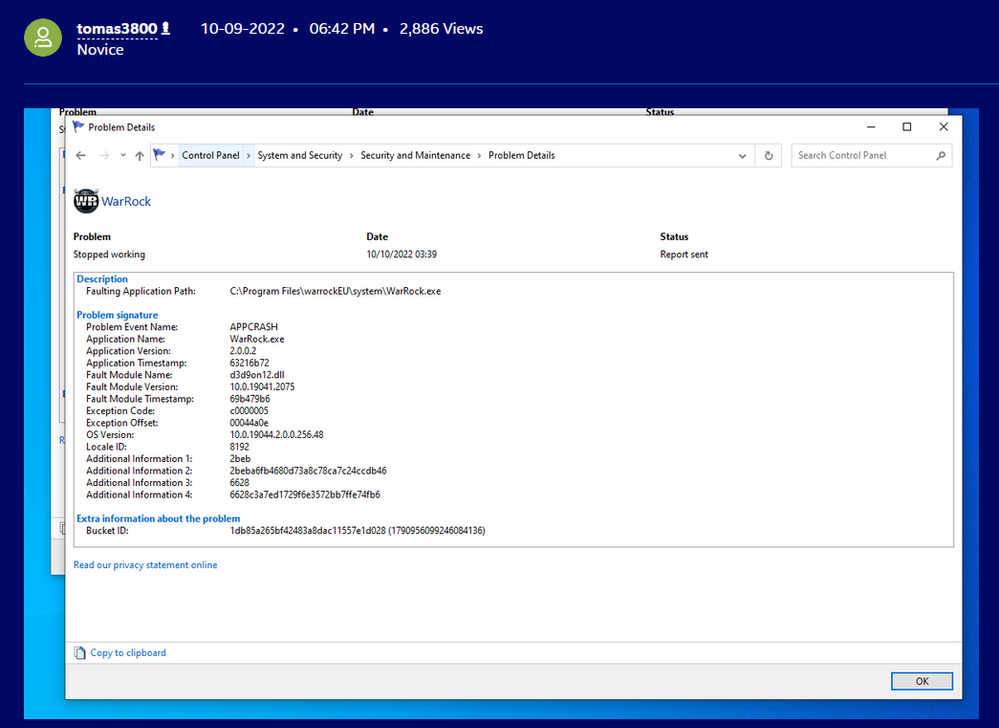The image size is (999, 728).
Task: Click the flag icon in address bar
Action: (159, 155)
